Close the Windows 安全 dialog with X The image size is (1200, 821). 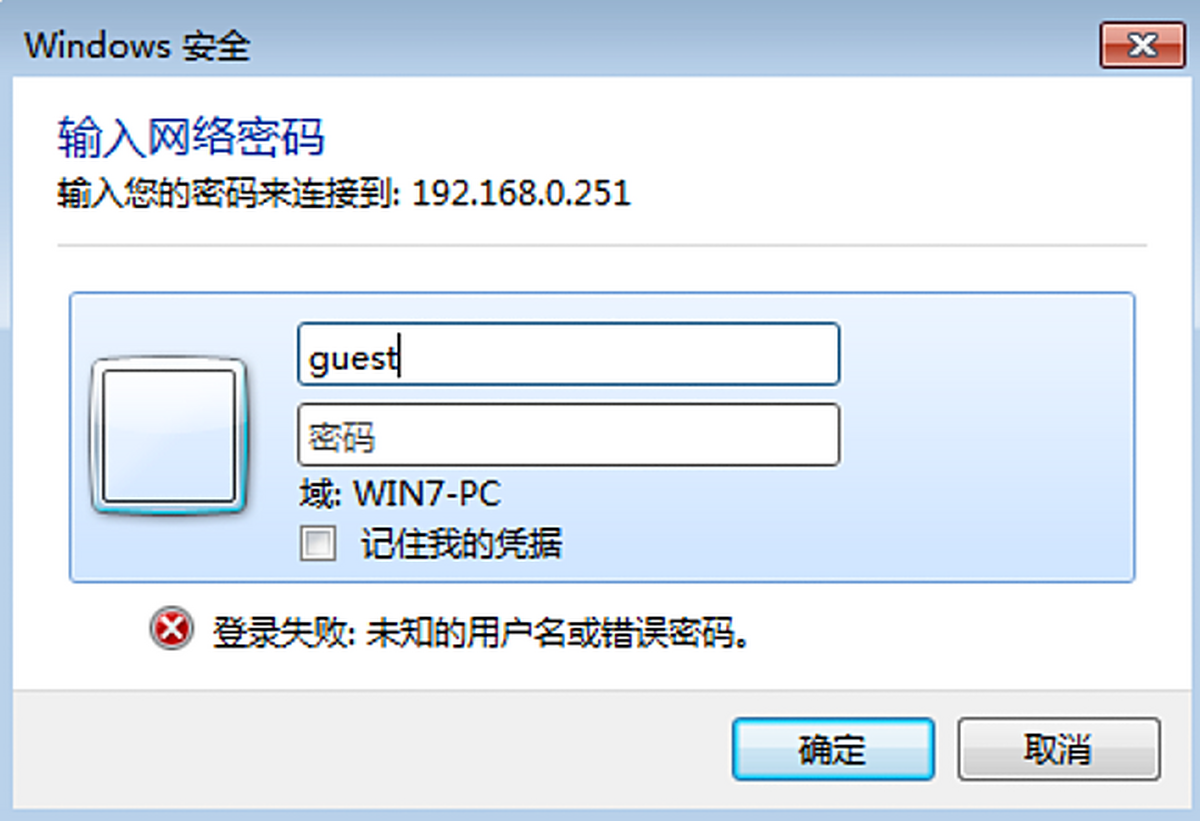(x=1141, y=45)
